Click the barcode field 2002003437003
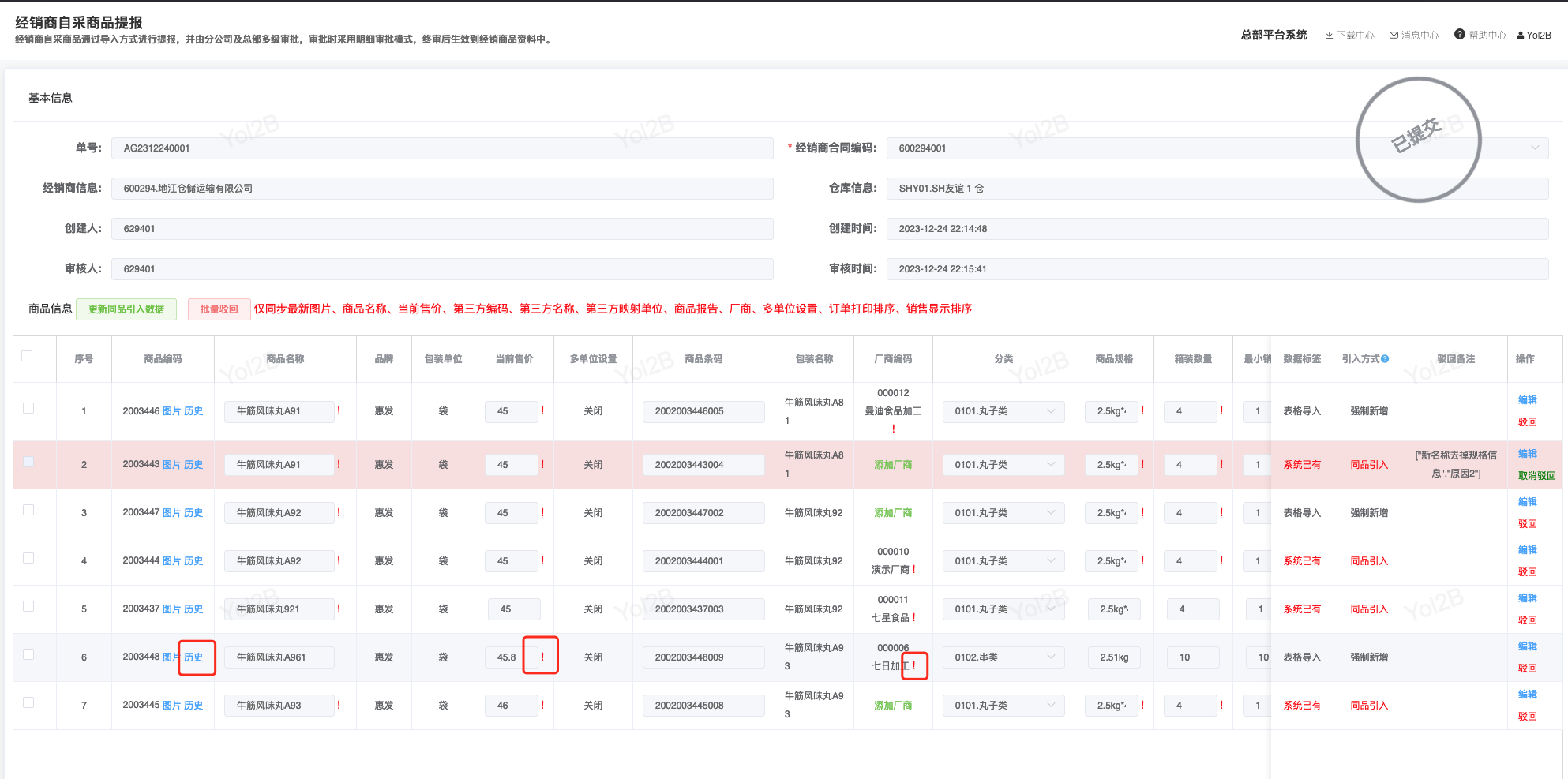1568x779 pixels. click(703, 609)
